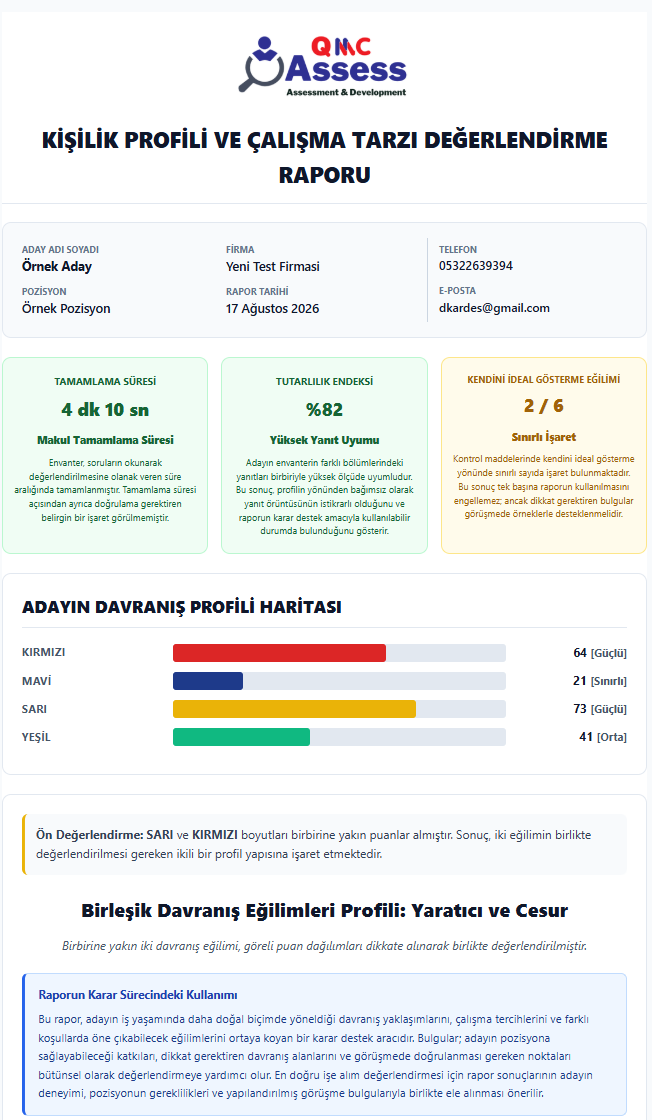This screenshot has width=652, height=1120.
Task: Click the 'FİRMA' field label
Action: click(240, 250)
